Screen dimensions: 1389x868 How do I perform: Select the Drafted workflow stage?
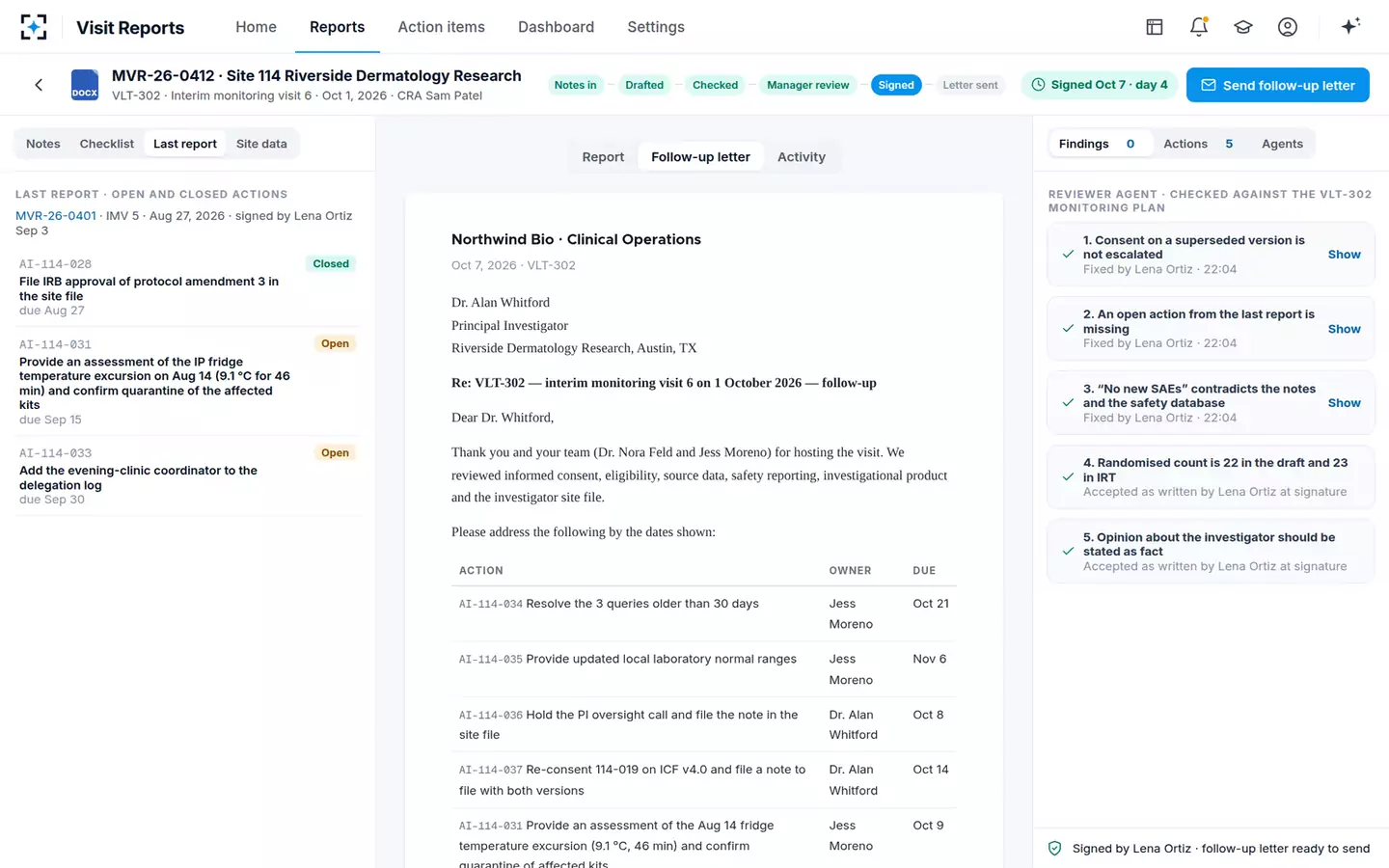coord(644,85)
